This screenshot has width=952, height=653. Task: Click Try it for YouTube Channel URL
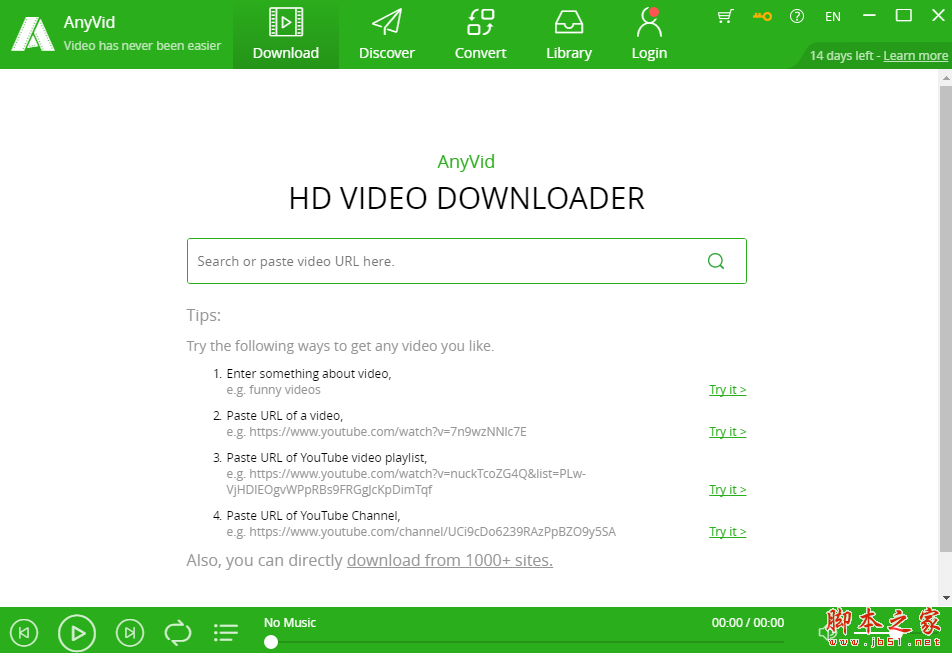pyautogui.click(x=728, y=532)
